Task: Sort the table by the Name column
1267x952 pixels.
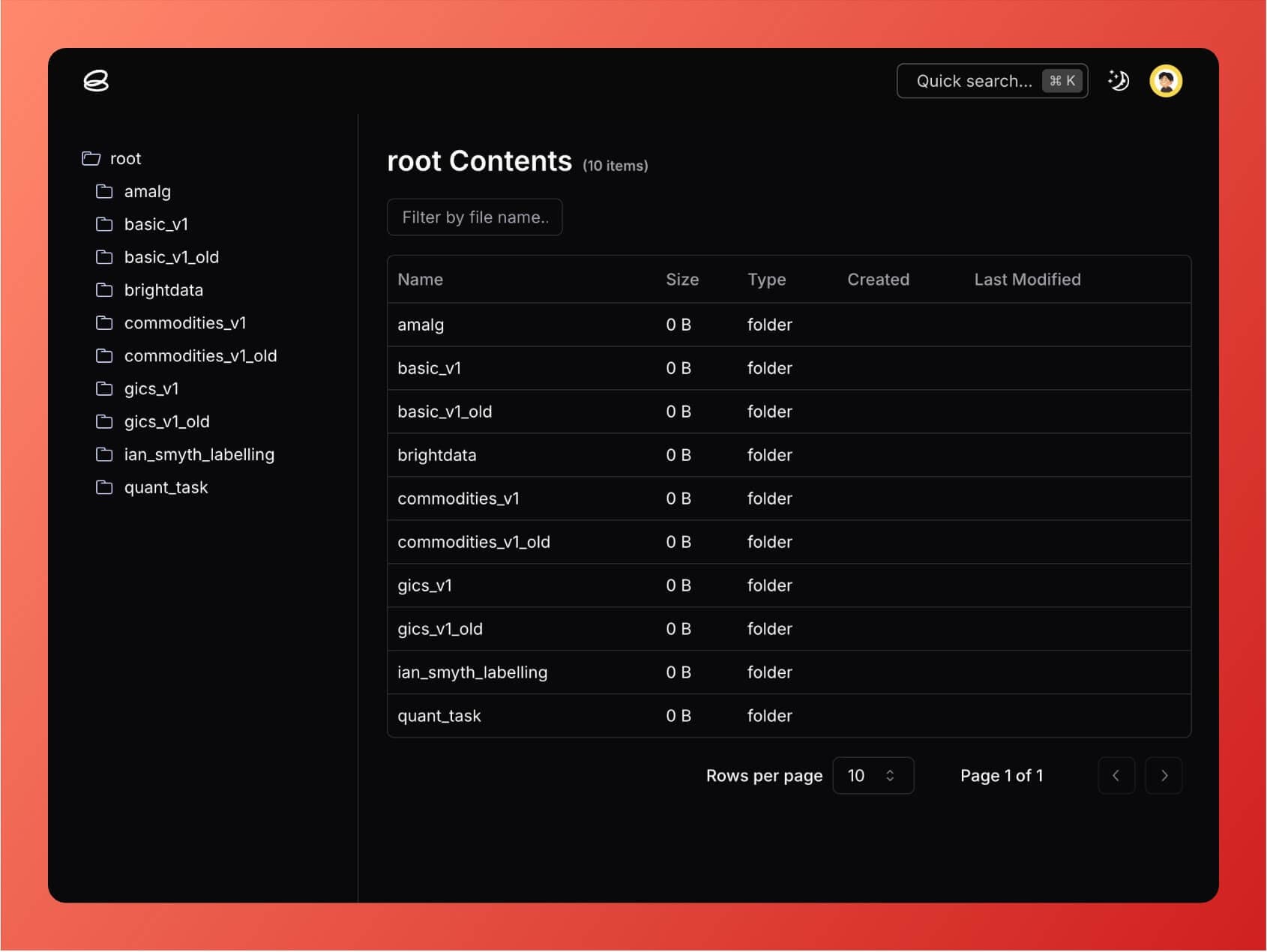Action: tap(420, 279)
